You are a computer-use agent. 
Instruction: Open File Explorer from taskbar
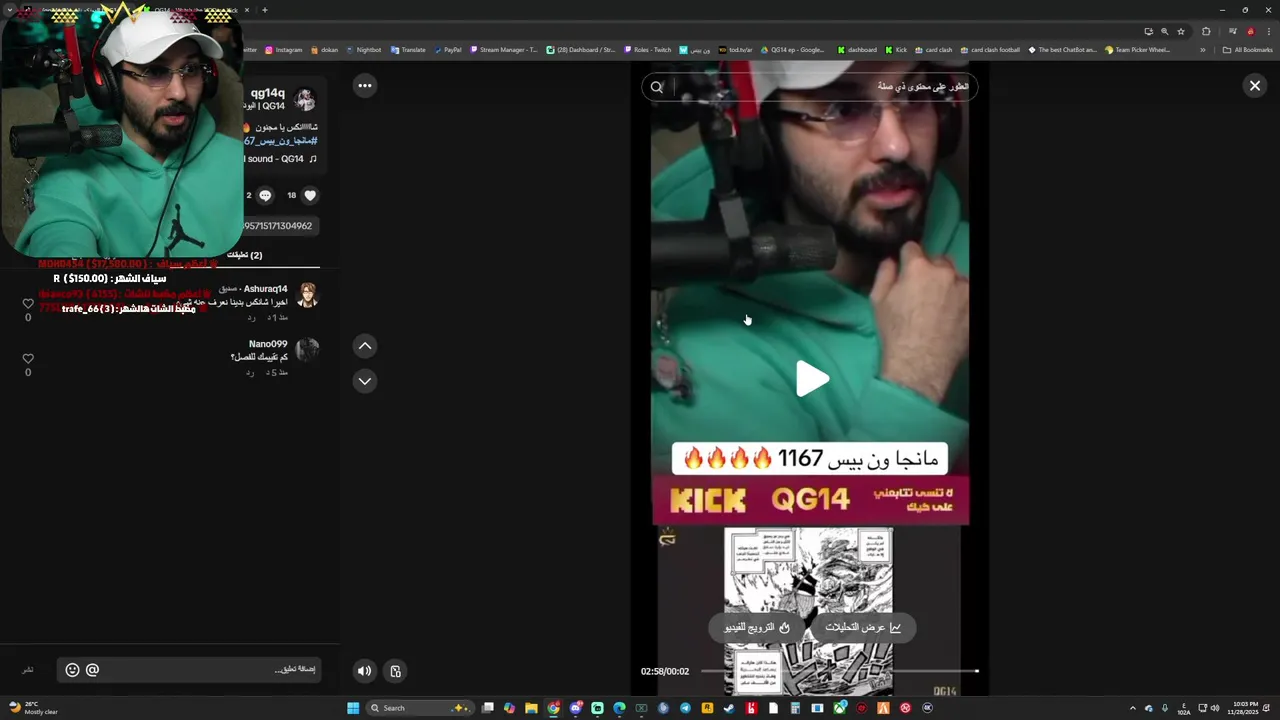click(531, 708)
